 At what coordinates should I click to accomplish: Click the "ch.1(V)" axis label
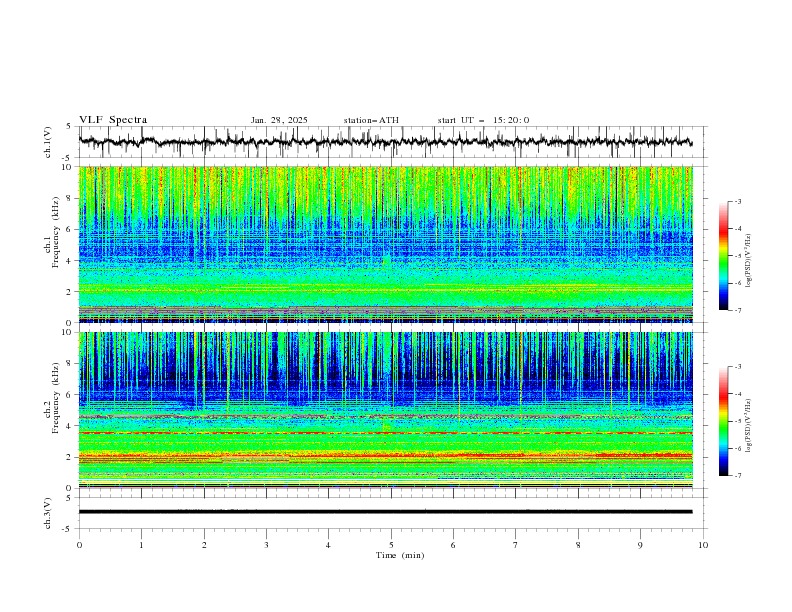pyautogui.click(x=48, y=142)
